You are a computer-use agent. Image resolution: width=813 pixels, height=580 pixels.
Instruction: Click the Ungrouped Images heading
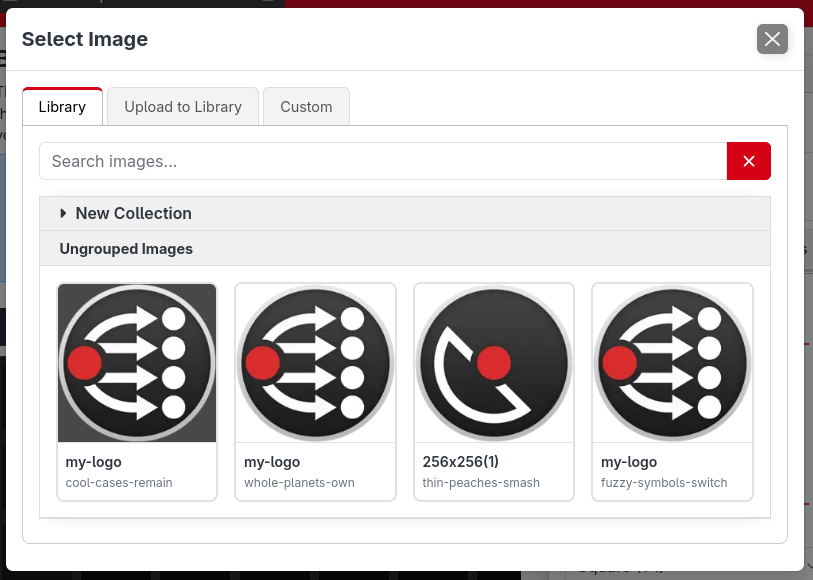tap(126, 249)
